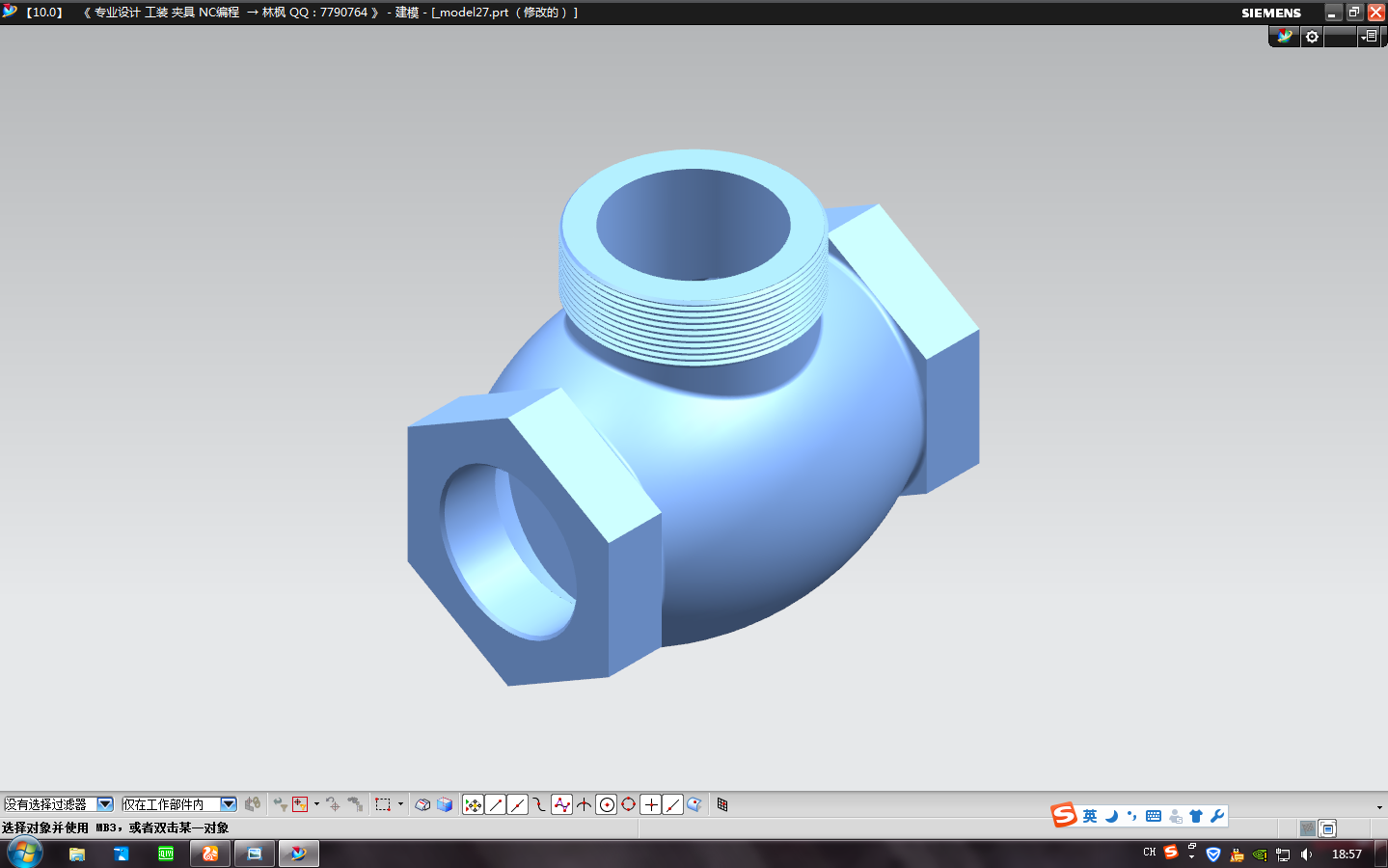Viewport: 1388px width, 868px height.
Task: Click the active NX taskbar button
Action: coord(299,854)
